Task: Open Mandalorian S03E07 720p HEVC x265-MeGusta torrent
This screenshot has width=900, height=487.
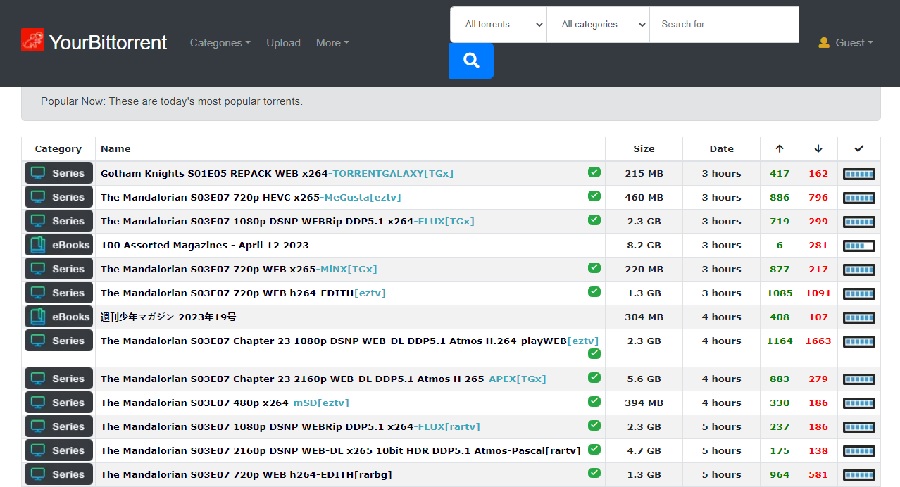Action: point(250,198)
